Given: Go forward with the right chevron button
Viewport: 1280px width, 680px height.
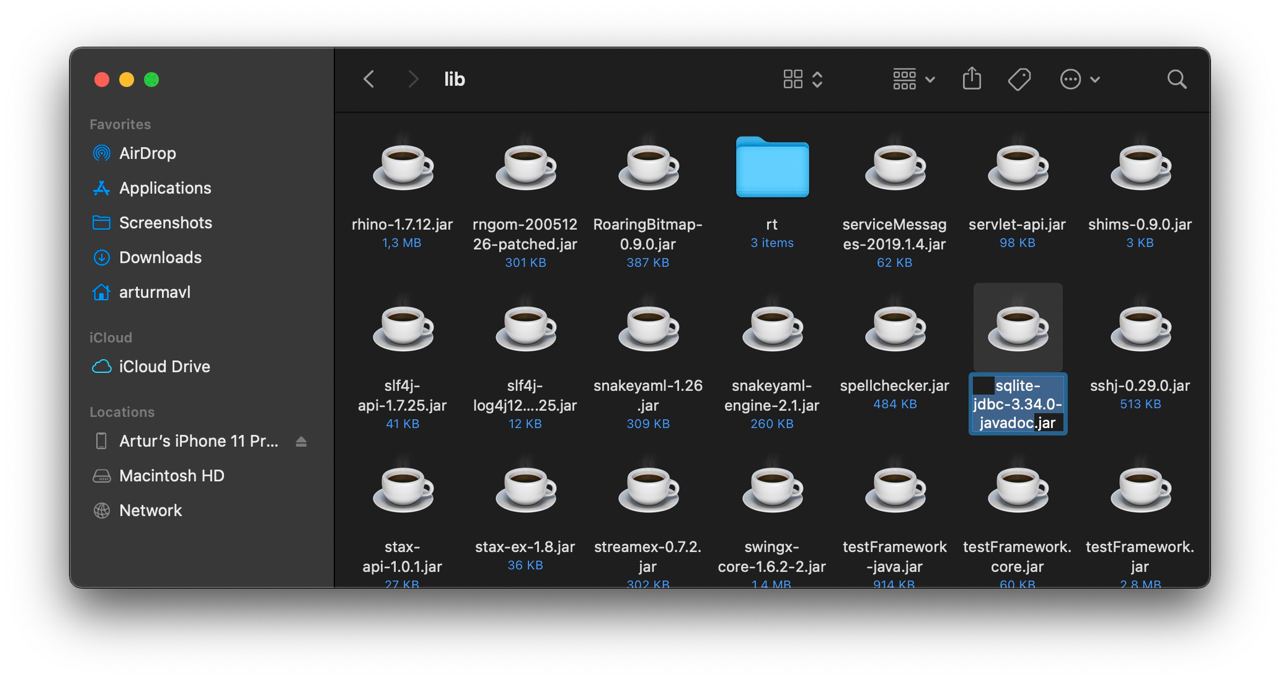Looking at the screenshot, I should click(412, 79).
